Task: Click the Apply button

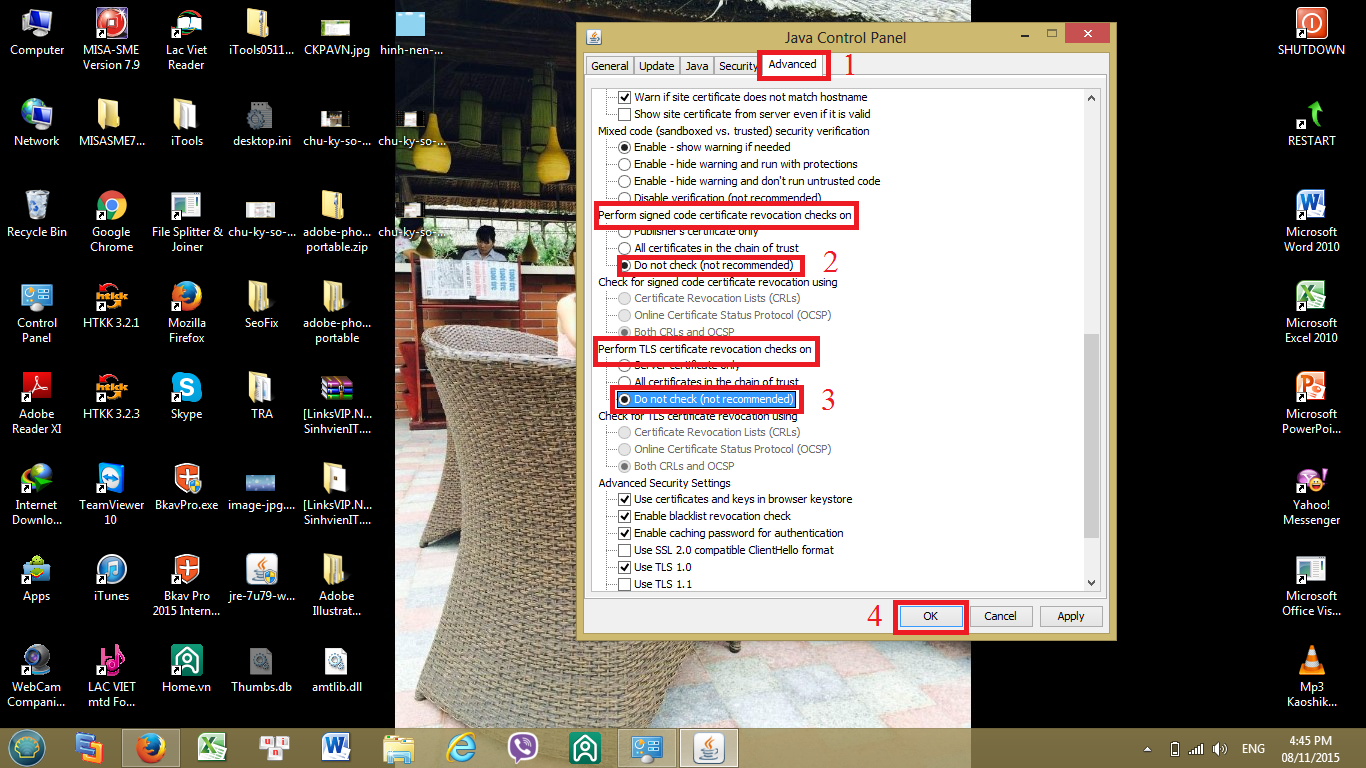Action: tap(1070, 616)
